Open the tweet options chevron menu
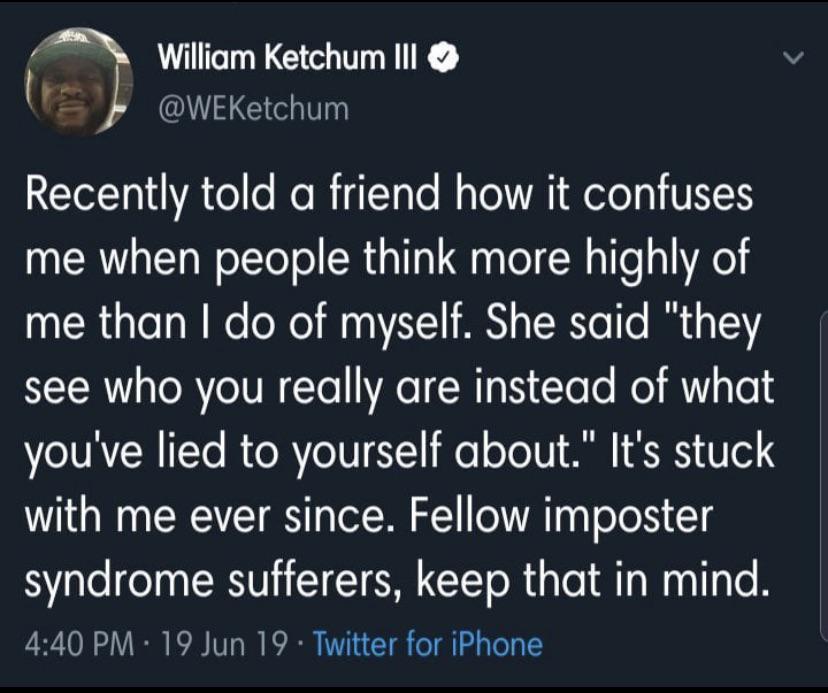 (x=793, y=60)
